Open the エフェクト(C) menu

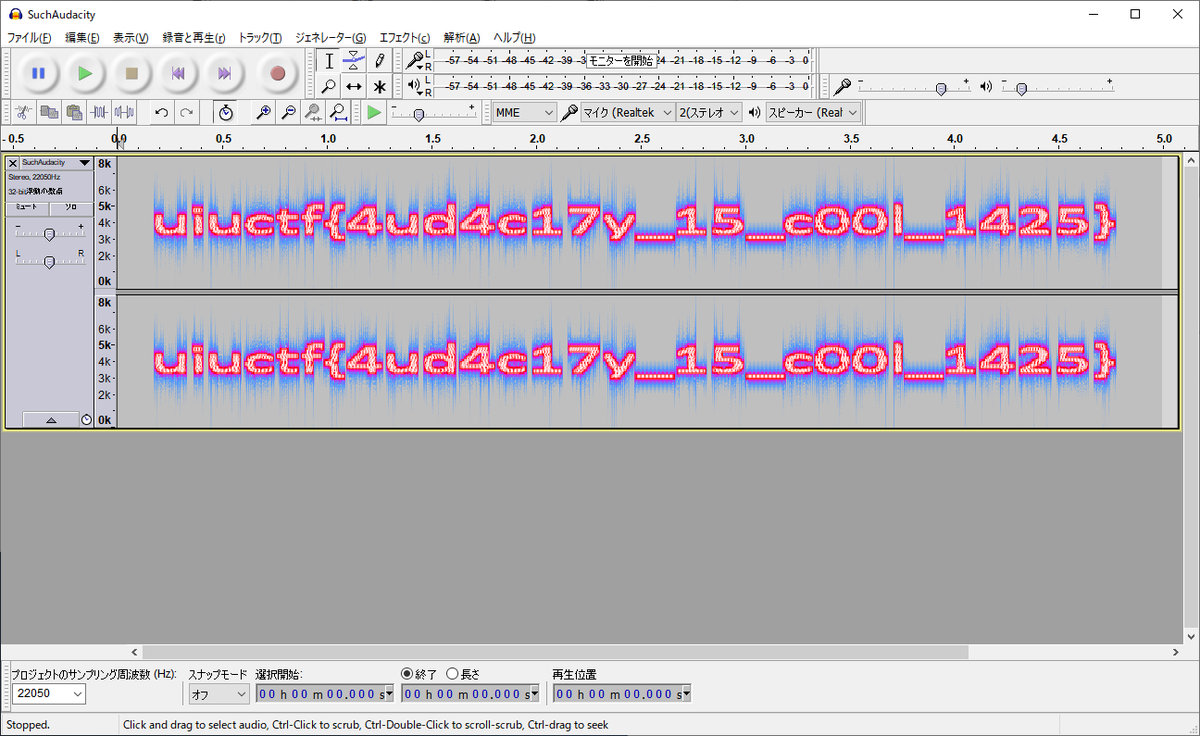click(405, 37)
